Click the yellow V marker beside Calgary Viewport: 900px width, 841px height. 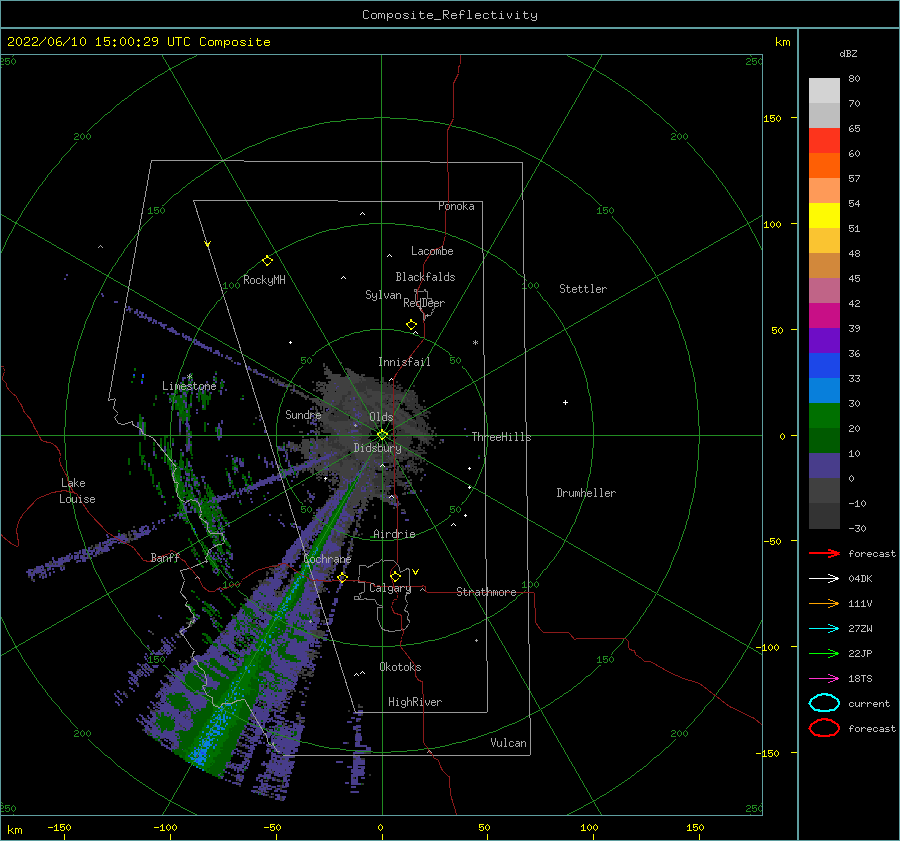point(416,572)
